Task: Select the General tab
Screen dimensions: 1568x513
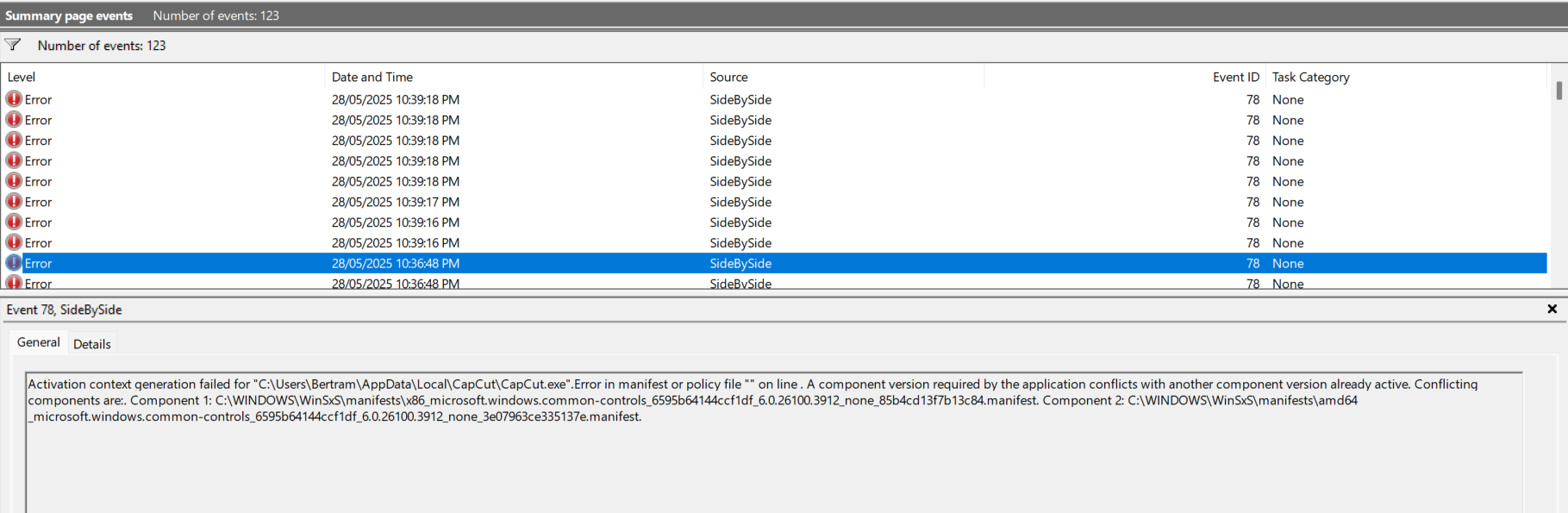Action: tap(39, 342)
